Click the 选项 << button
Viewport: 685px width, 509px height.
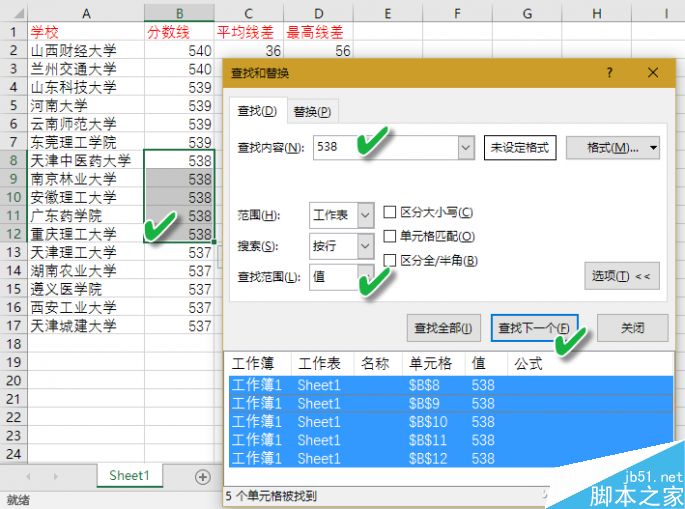(x=621, y=276)
